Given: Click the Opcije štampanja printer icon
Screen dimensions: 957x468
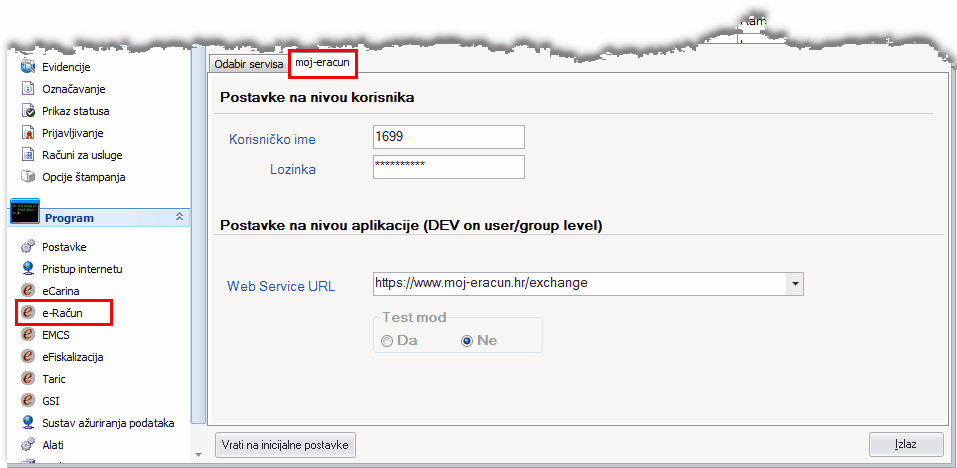Looking at the screenshot, I should click(27, 177).
